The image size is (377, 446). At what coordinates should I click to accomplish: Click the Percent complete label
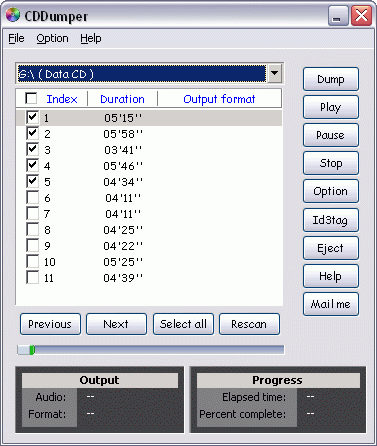(243, 414)
